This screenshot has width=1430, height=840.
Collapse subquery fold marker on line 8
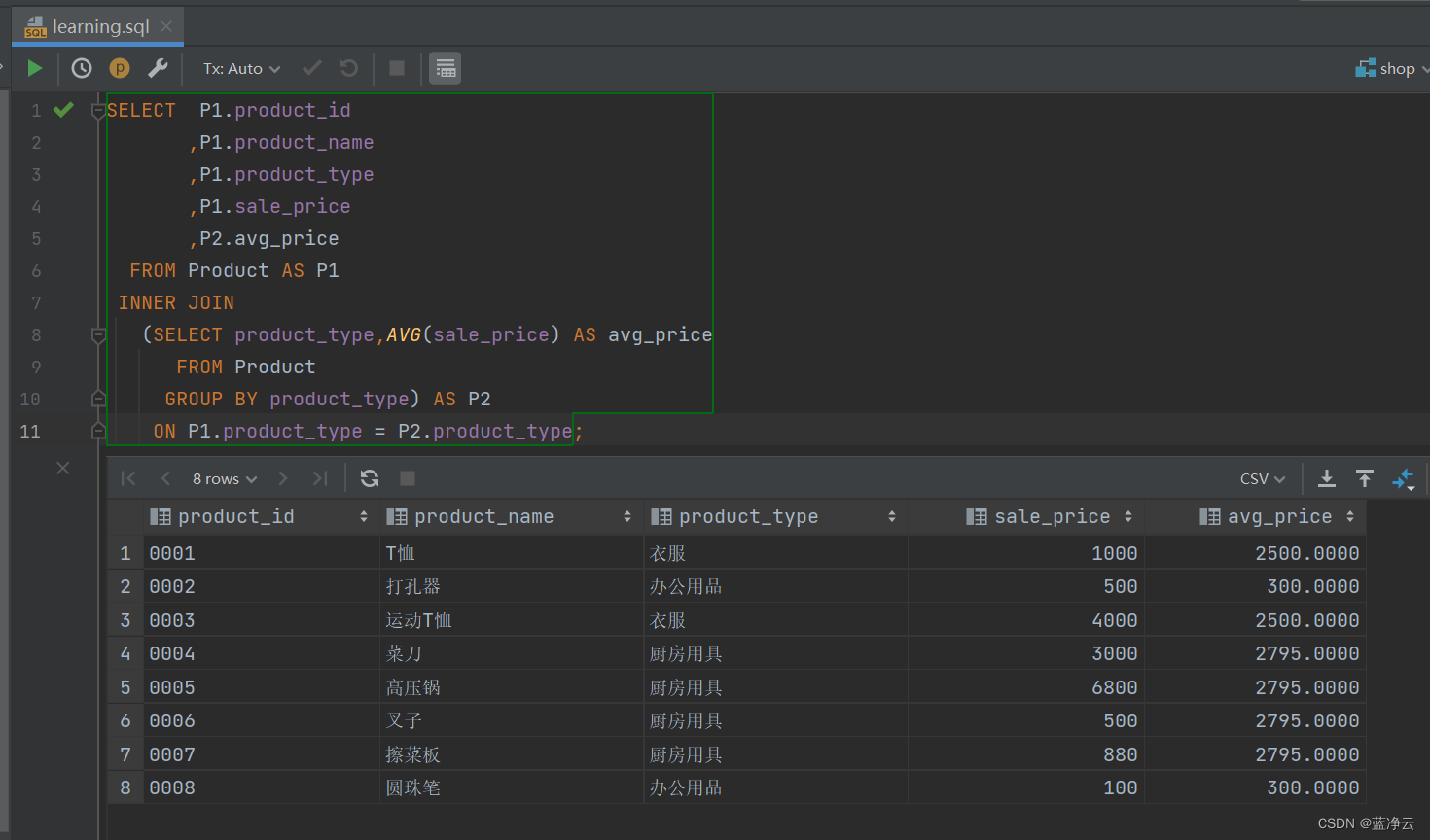[x=98, y=335]
